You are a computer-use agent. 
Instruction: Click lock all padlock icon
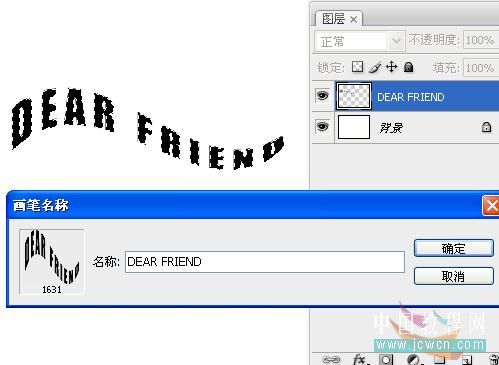tap(409, 67)
